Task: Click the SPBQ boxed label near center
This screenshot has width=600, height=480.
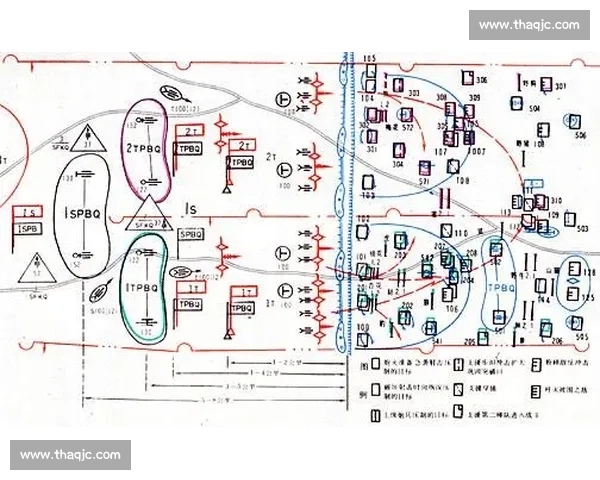Action: [x=193, y=233]
